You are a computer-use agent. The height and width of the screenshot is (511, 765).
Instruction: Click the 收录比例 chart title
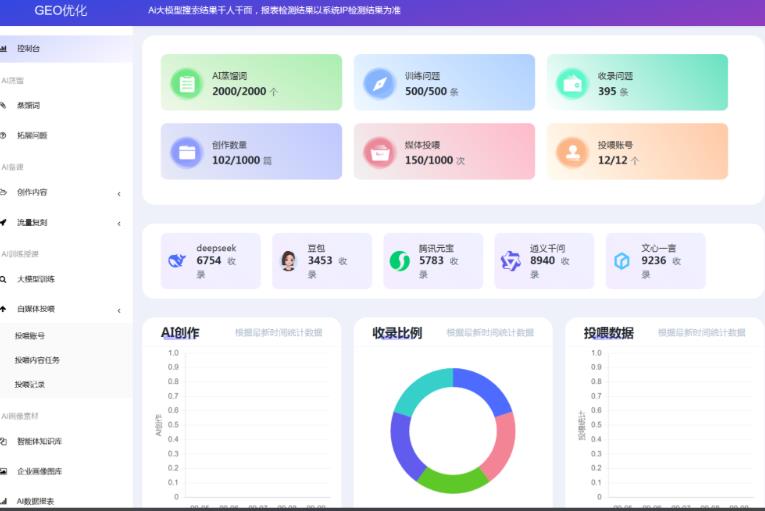397,333
